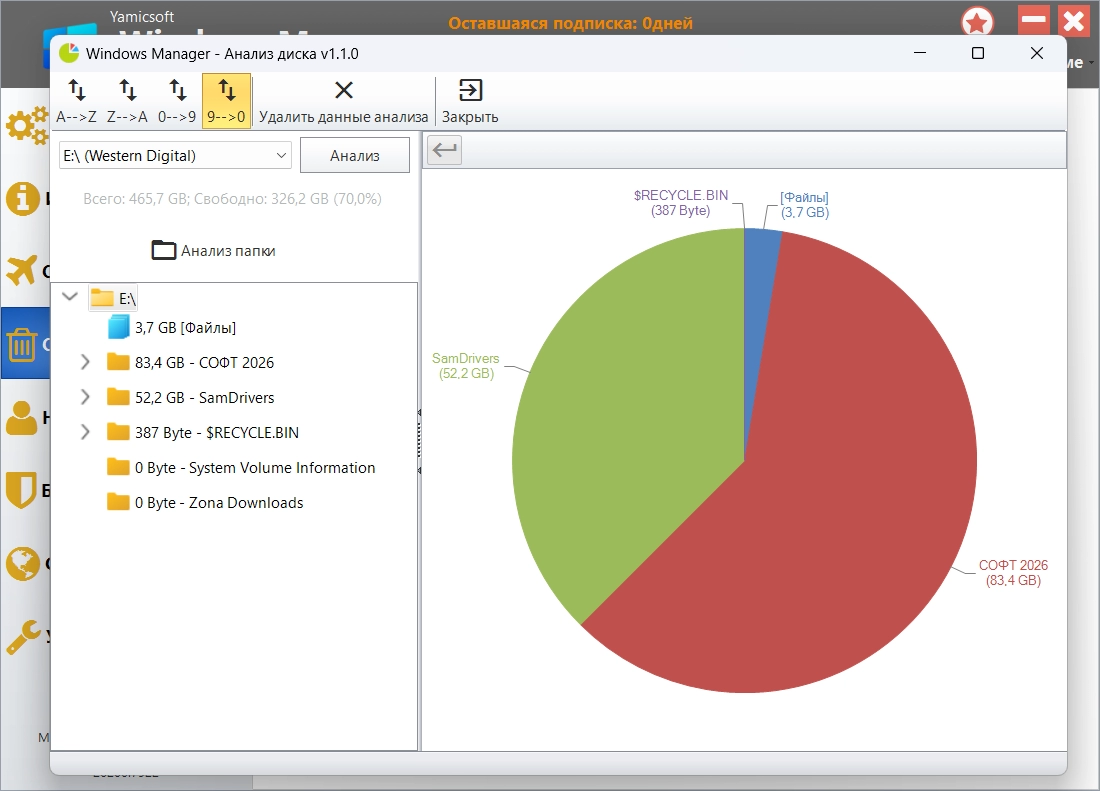Sort by size ascending 0-->9
The image size is (1100, 791).
tap(177, 102)
